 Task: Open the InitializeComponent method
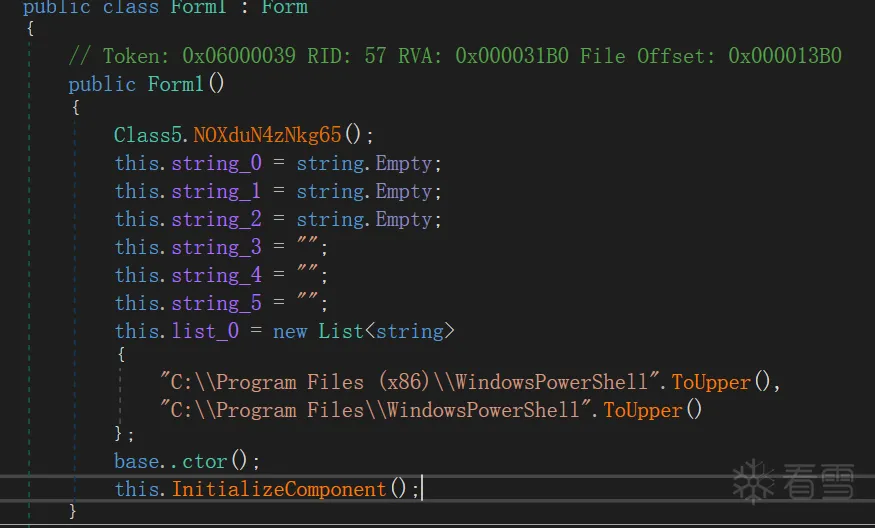click(x=279, y=489)
